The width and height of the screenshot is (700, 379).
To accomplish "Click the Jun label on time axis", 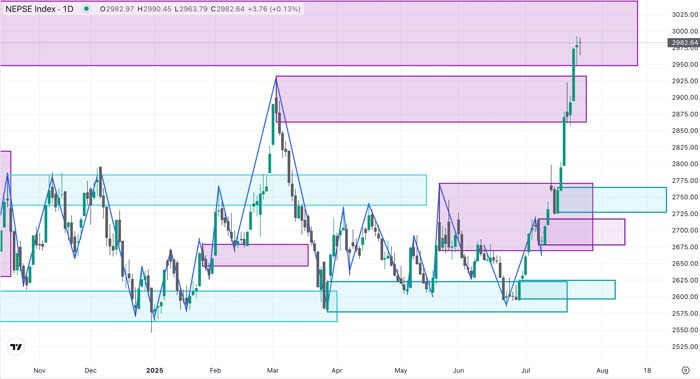I will pyautogui.click(x=458, y=371).
